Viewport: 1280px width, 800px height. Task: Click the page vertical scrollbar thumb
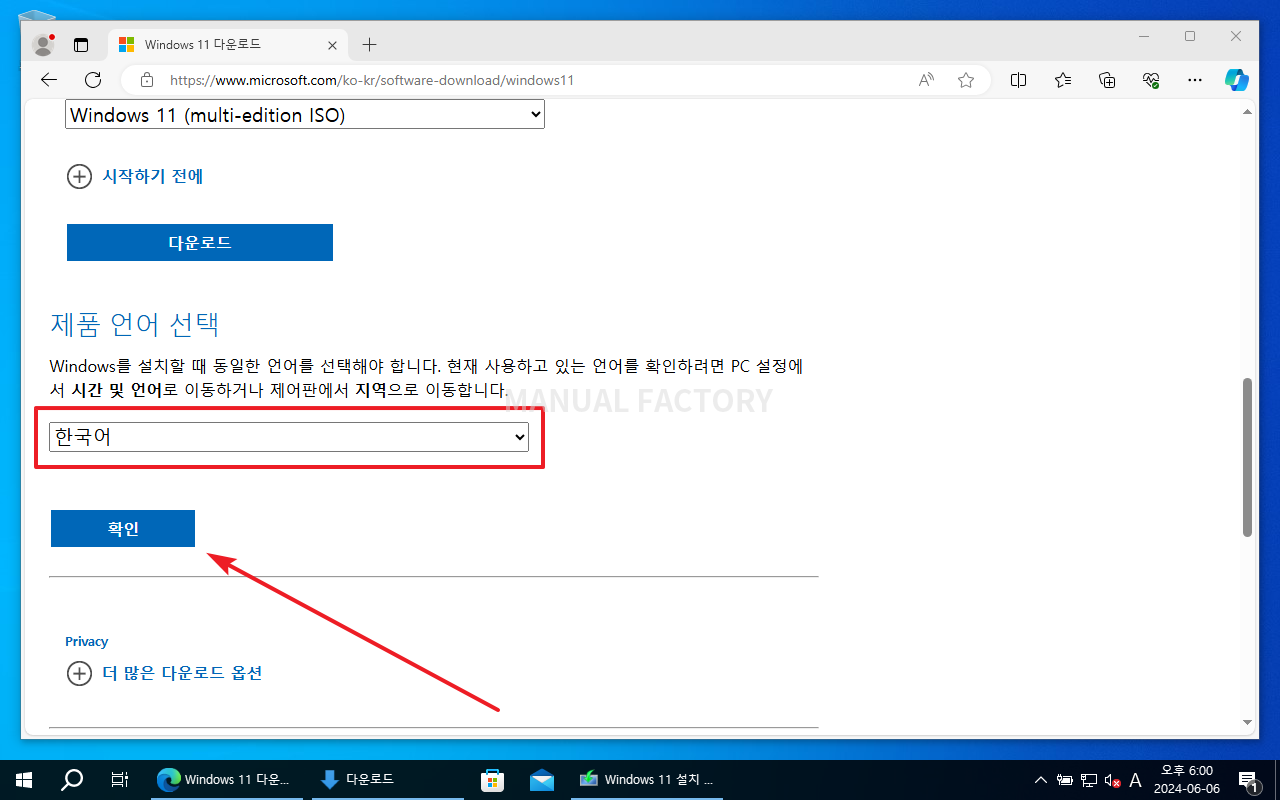[1247, 457]
